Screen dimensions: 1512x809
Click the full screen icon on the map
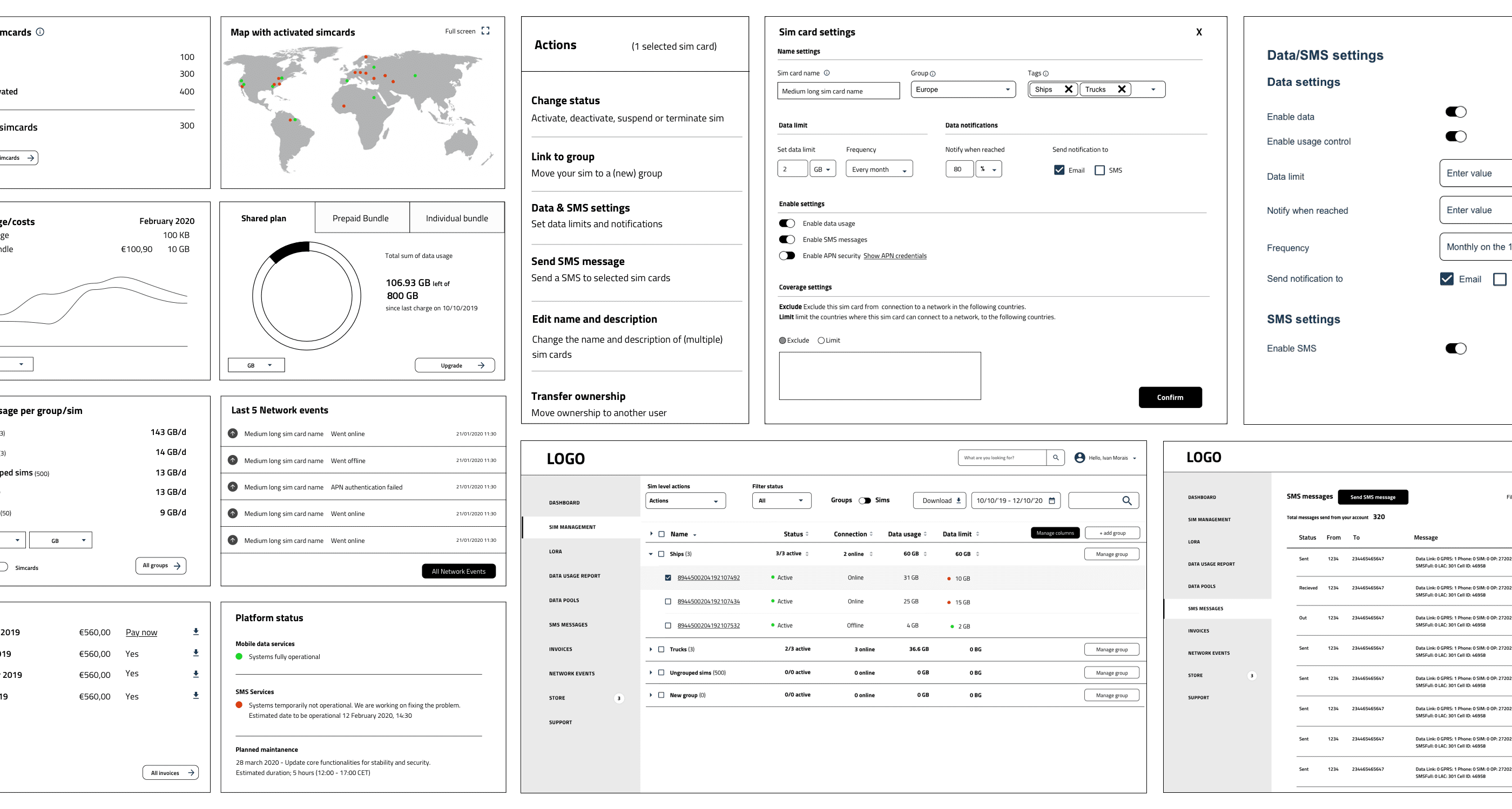485,31
